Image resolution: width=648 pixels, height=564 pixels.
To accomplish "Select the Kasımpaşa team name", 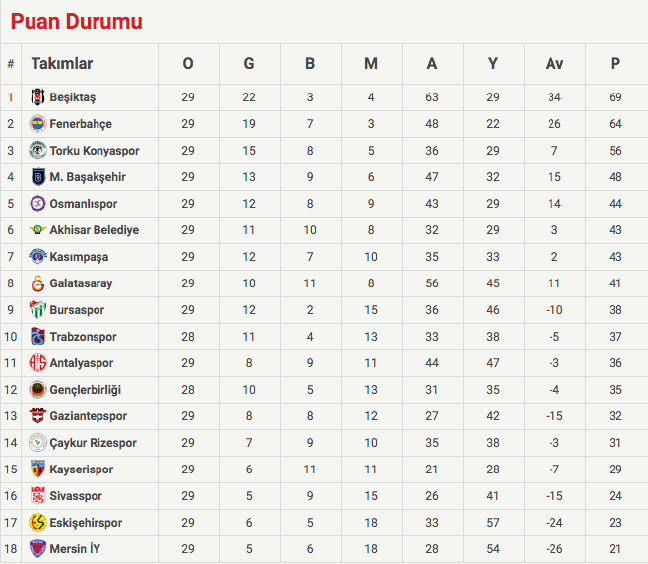I will pyautogui.click(x=79, y=257).
